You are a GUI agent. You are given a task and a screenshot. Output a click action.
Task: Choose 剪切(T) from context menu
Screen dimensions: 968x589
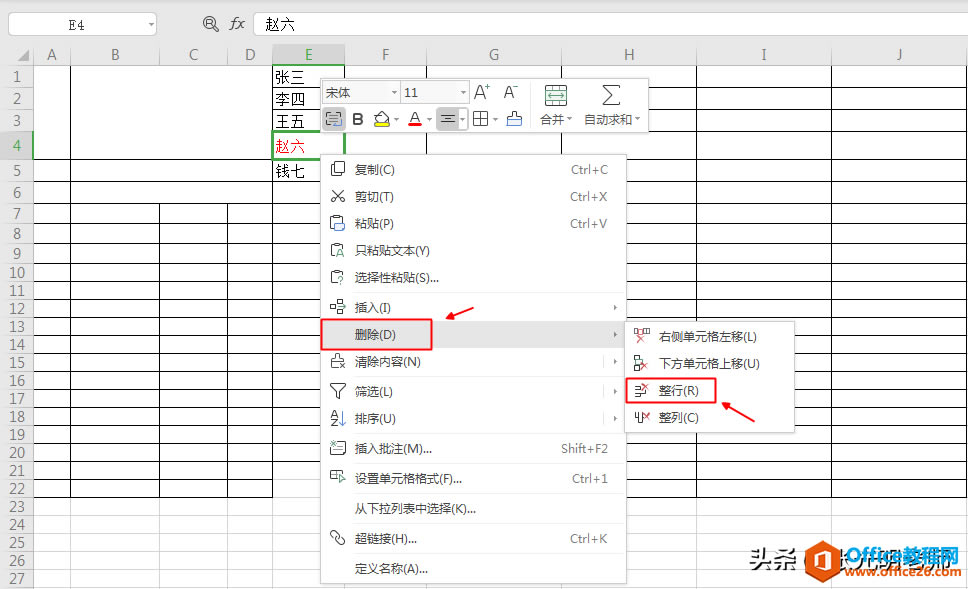coord(473,197)
